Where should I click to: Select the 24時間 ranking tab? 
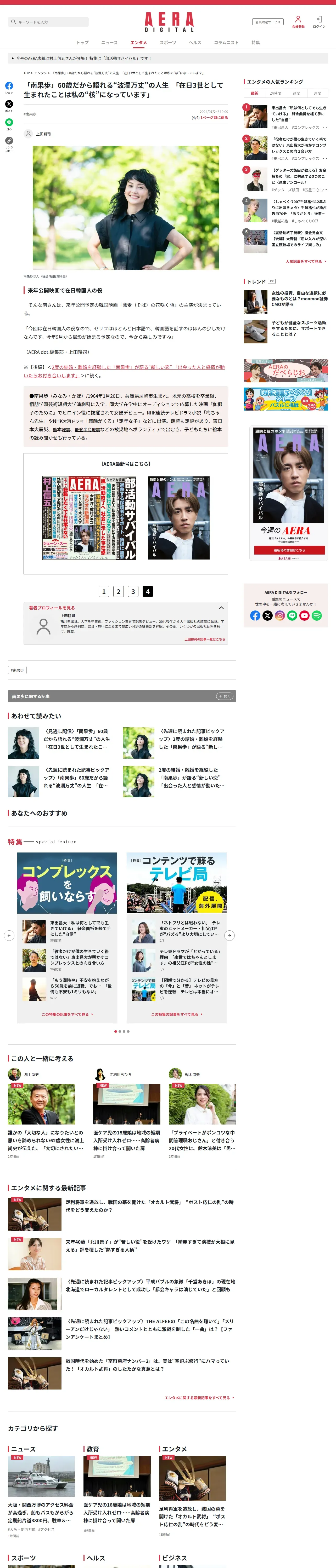[276, 93]
